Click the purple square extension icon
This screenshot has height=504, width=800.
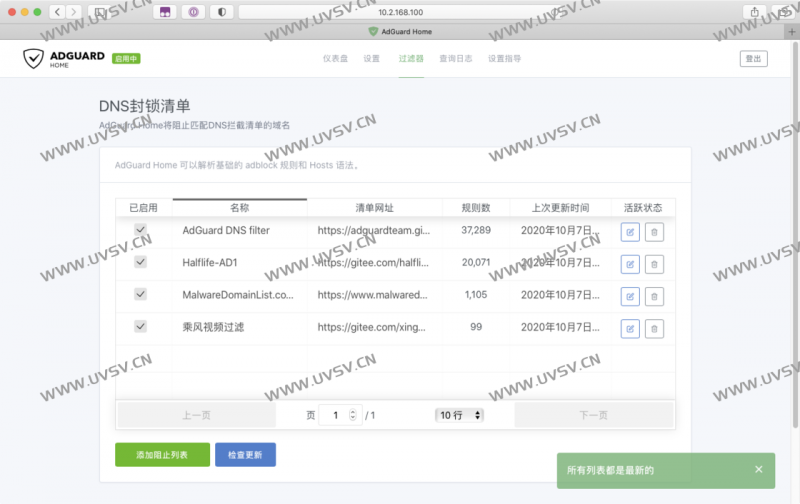click(x=165, y=12)
